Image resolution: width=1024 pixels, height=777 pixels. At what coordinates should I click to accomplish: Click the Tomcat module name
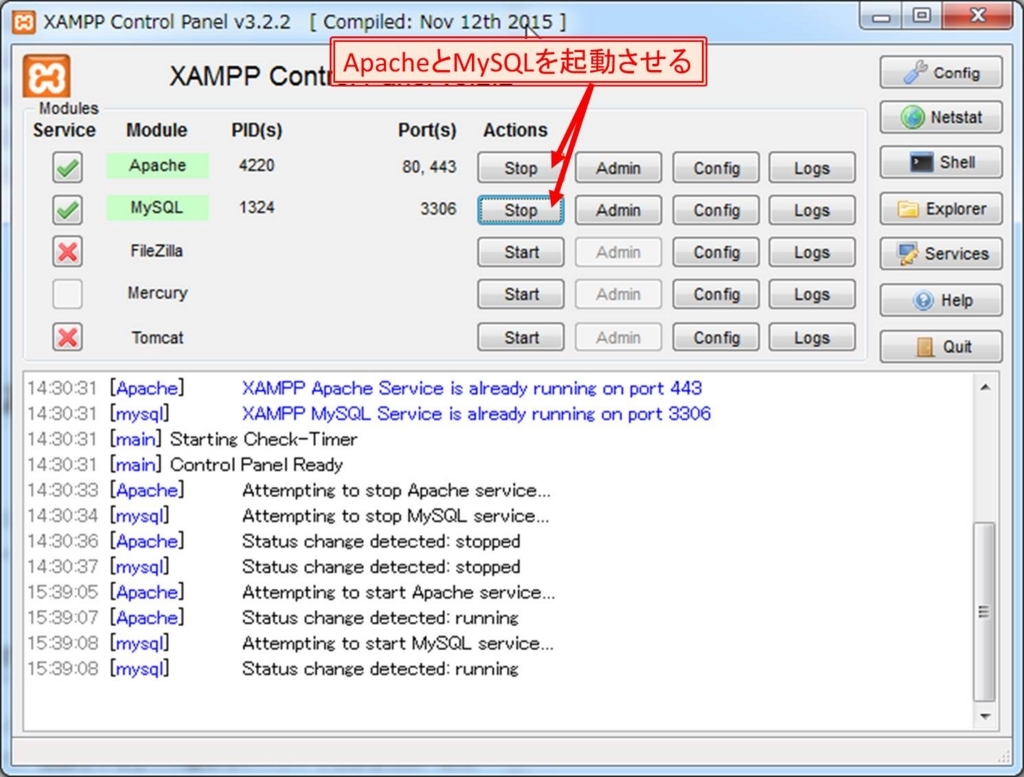click(157, 338)
